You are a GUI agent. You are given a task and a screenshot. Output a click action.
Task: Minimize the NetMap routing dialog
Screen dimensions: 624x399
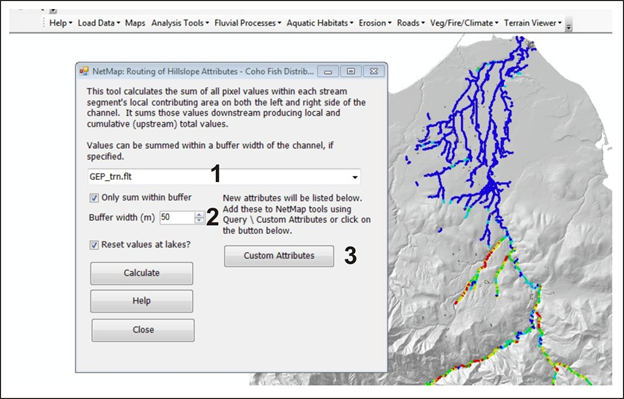[328, 72]
